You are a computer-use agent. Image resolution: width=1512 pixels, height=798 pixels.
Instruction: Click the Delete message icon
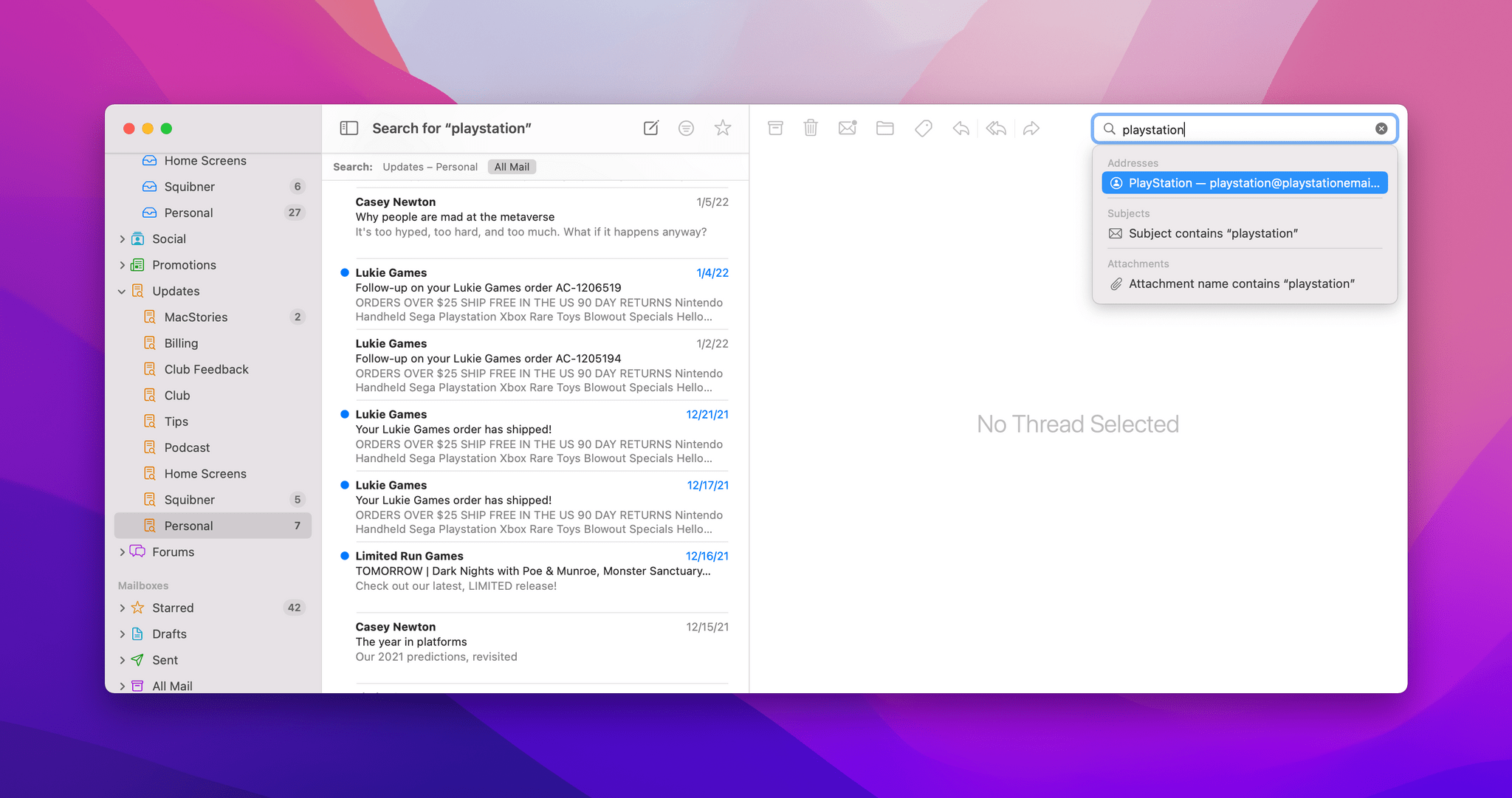tap(812, 128)
